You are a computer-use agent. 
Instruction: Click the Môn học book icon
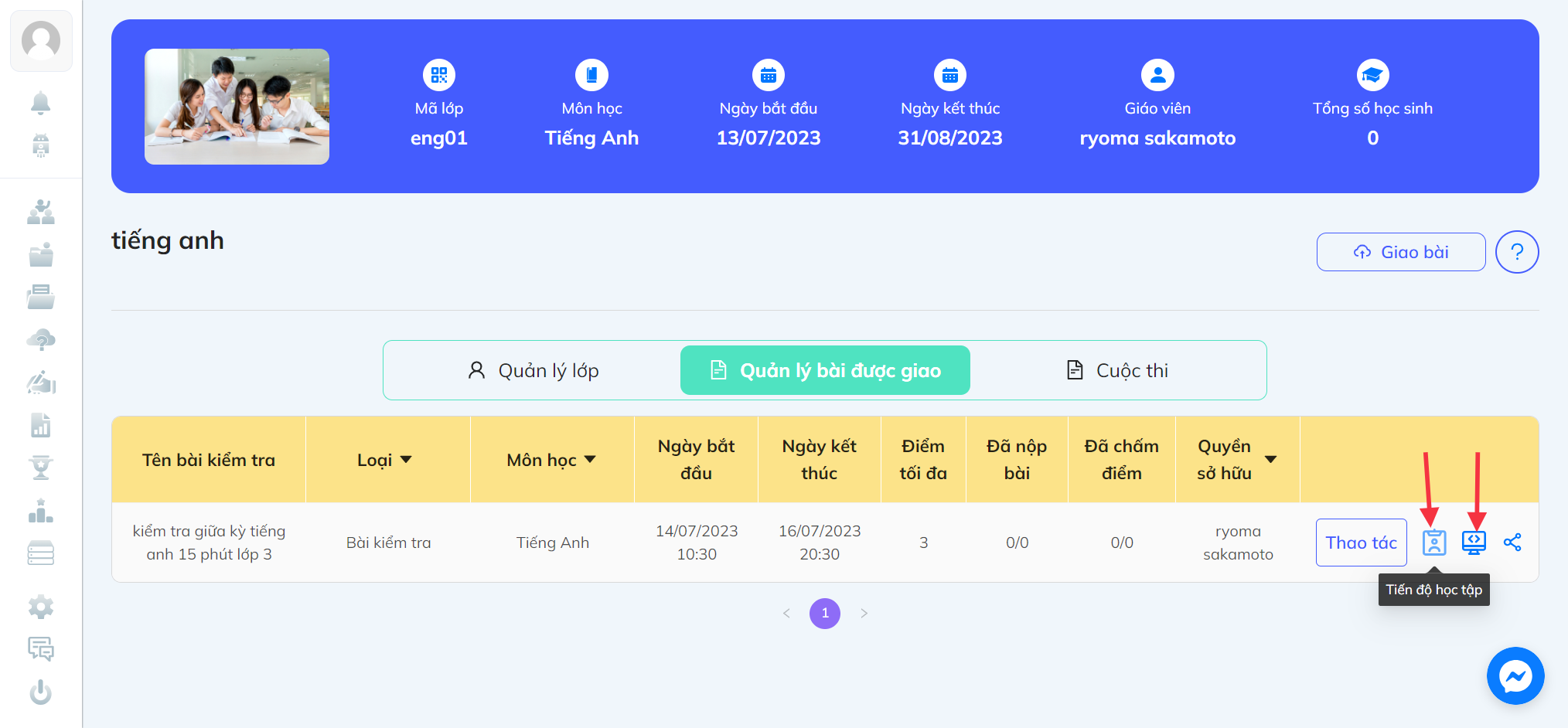click(591, 75)
